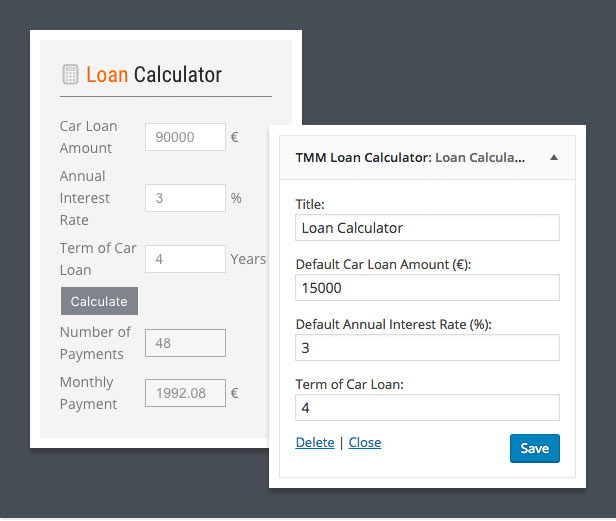Collapse the TMM Loan Calculator widget panel
This screenshot has width=616, height=521.
click(x=554, y=158)
